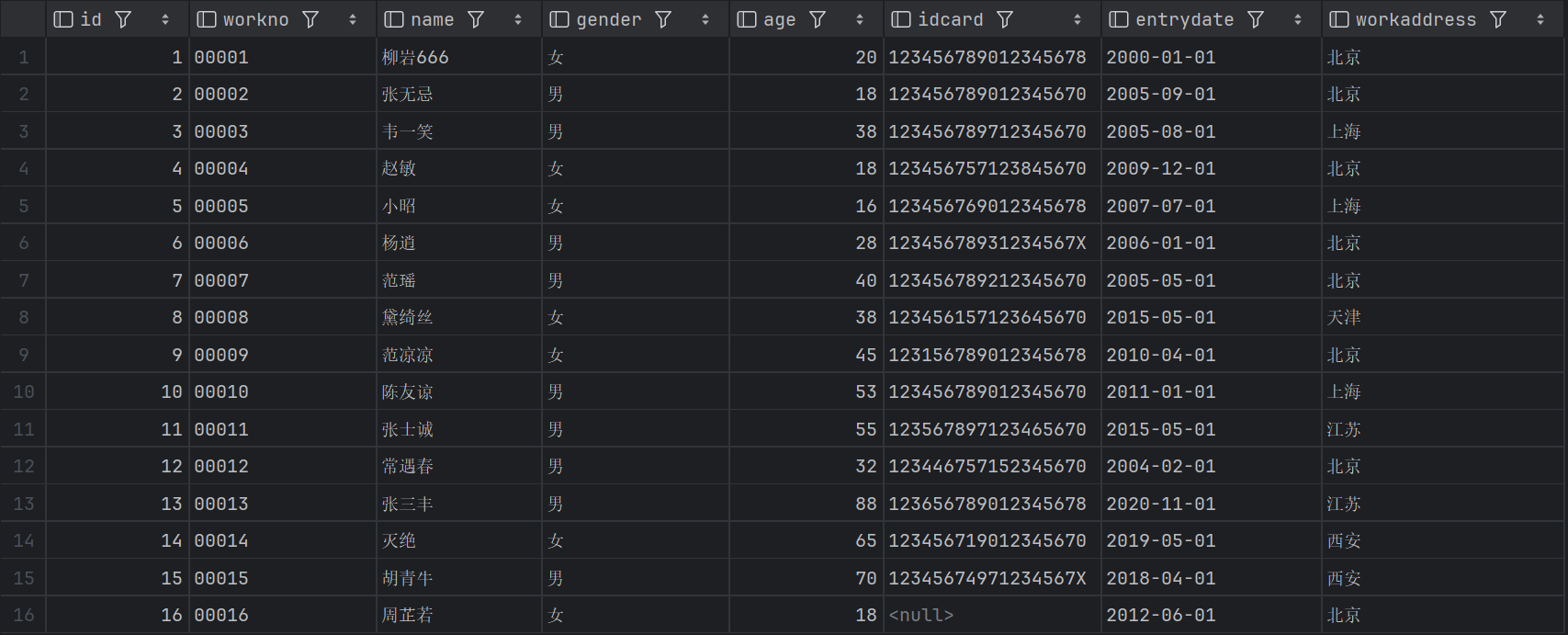Viewport: 1568px width, 635px height.
Task: Select row number 16 in the gutter
Action: pos(23,615)
